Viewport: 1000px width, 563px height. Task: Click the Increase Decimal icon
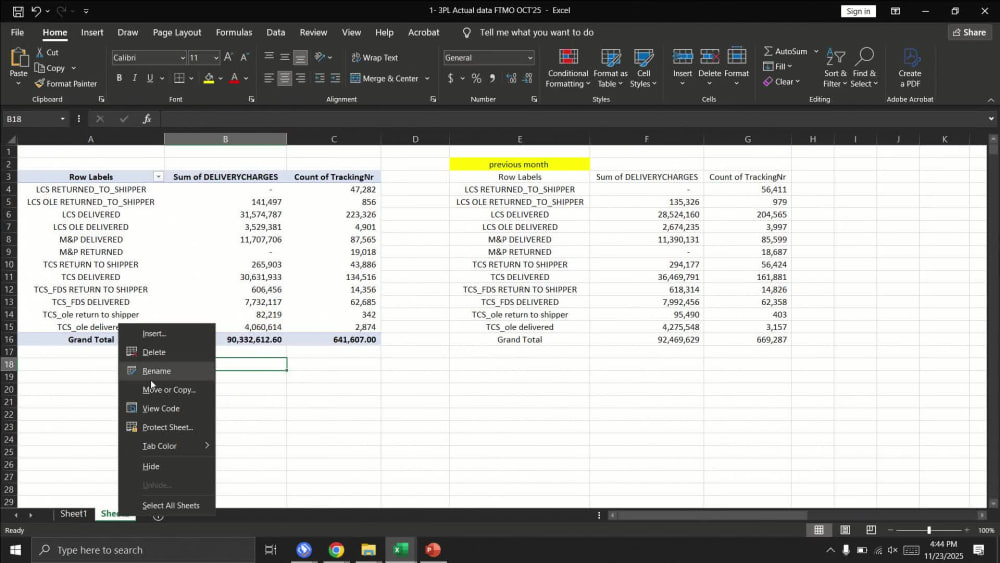pyautogui.click(x=511, y=78)
